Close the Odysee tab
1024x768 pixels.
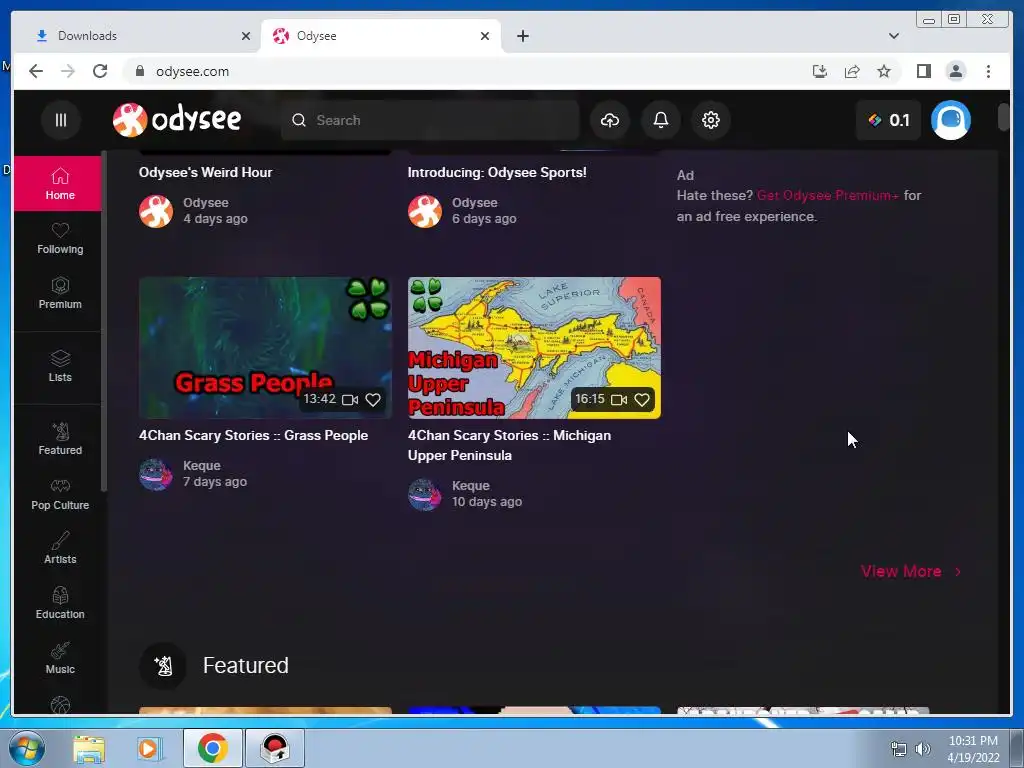coord(485,36)
